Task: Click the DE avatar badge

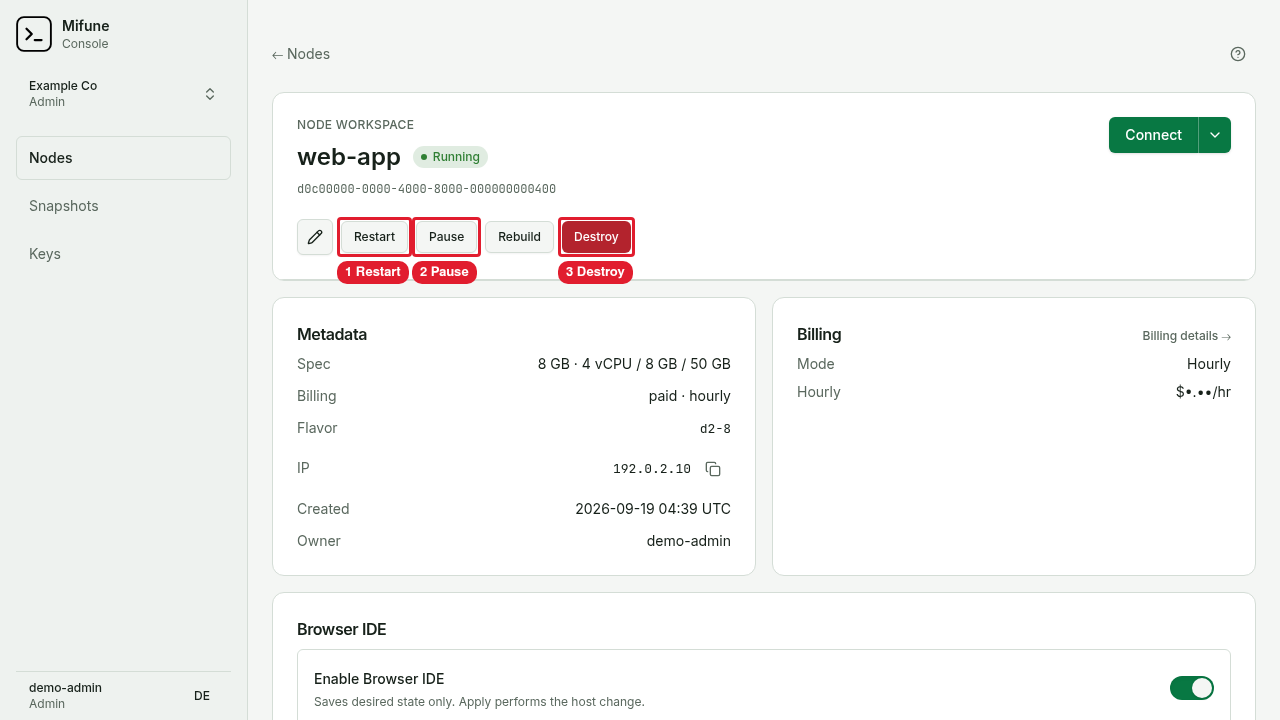Action: coord(202,696)
